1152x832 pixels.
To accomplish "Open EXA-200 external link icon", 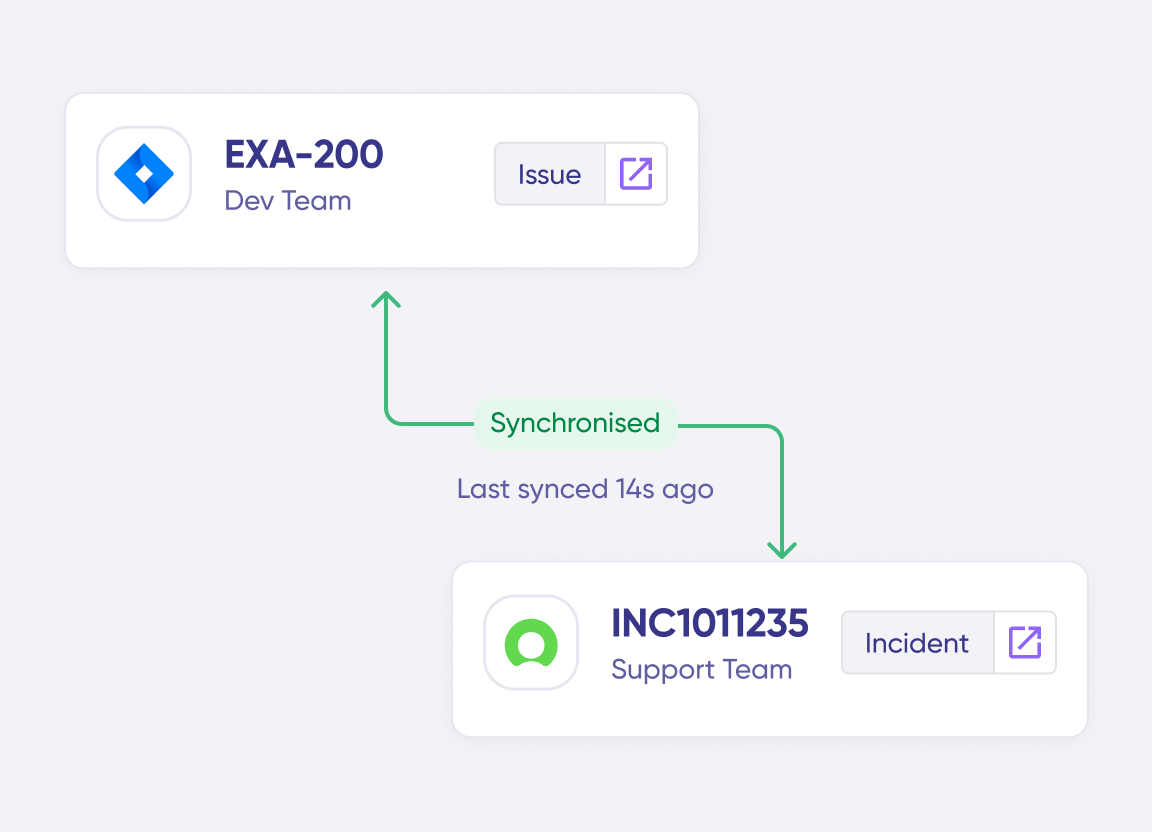I will tap(636, 174).
